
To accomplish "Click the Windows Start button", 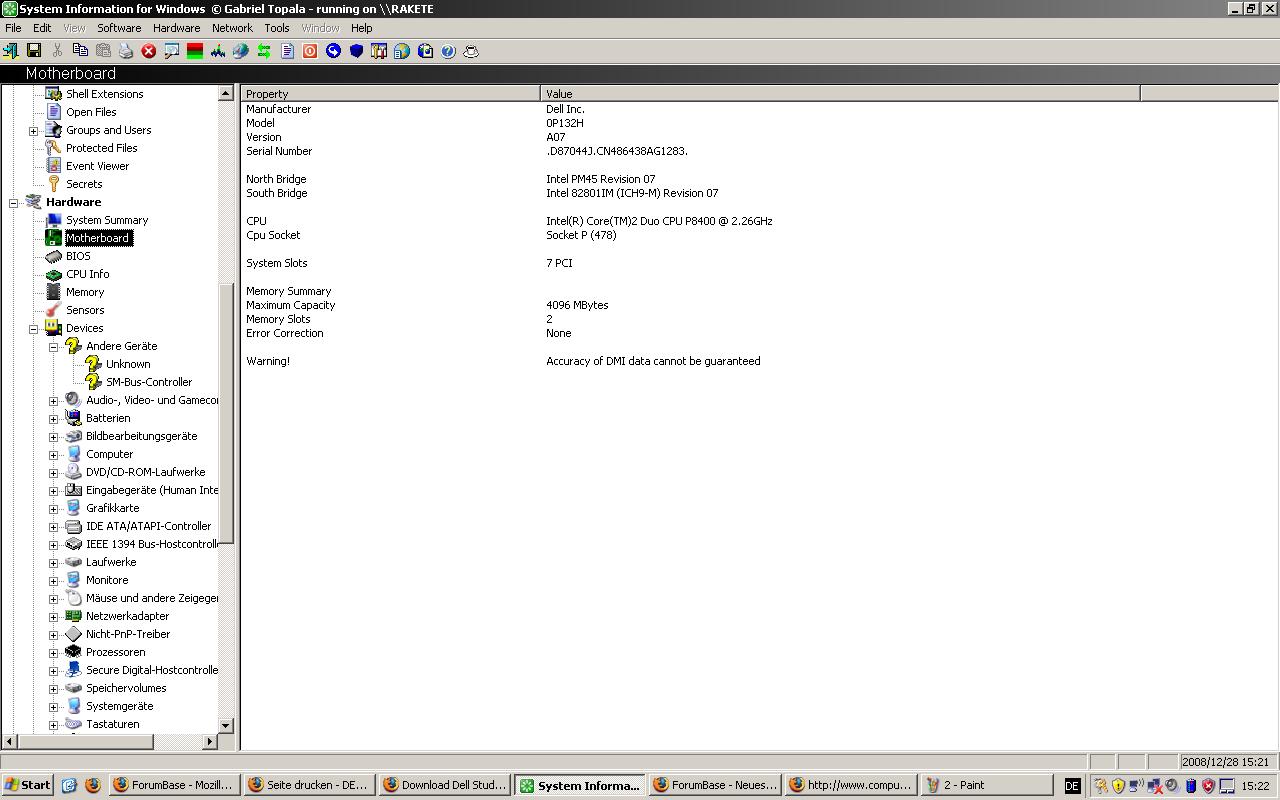I will [28, 785].
